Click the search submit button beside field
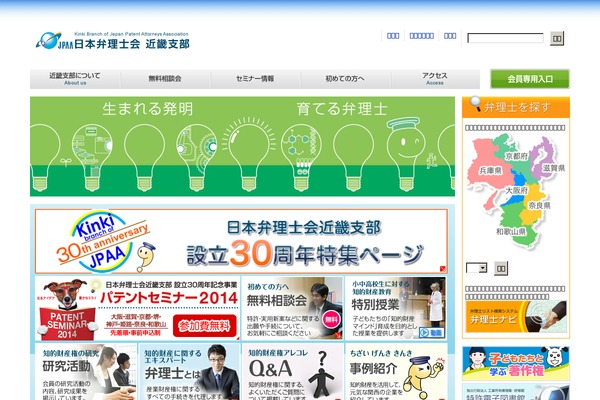 coord(557,38)
